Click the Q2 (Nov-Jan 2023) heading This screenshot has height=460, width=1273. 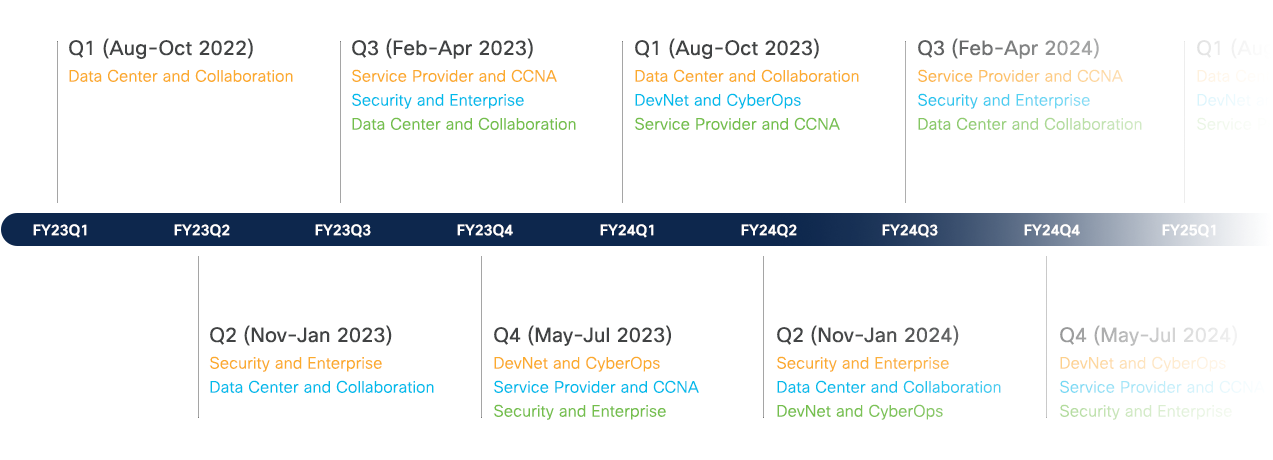301,335
